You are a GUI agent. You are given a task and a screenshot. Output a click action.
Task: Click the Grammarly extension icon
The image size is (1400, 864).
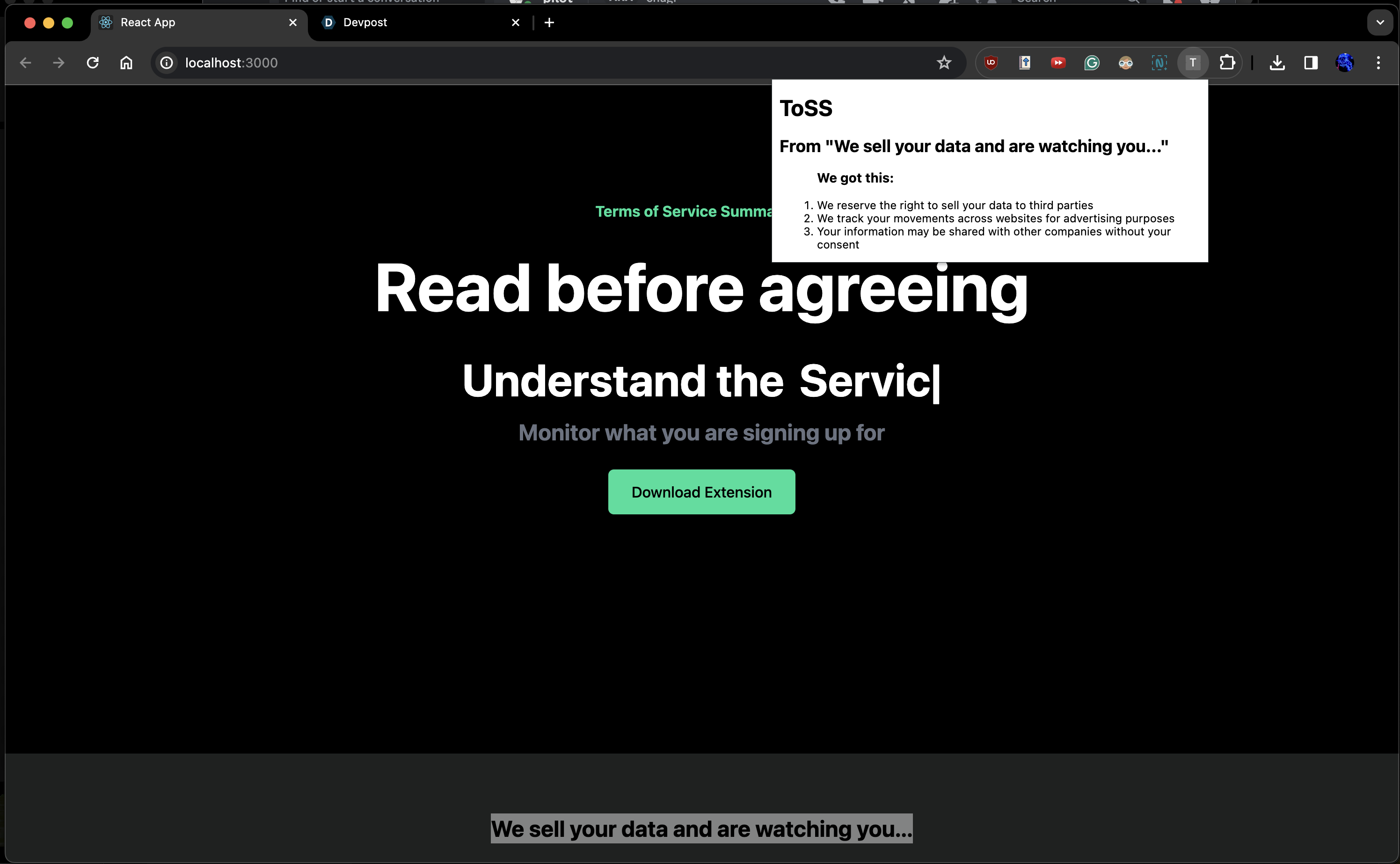(x=1092, y=63)
